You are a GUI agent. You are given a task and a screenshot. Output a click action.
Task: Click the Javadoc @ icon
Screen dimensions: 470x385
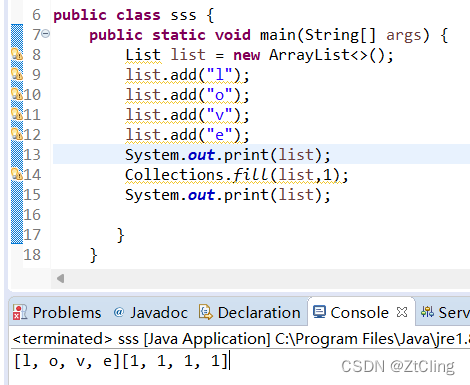point(119,312)
